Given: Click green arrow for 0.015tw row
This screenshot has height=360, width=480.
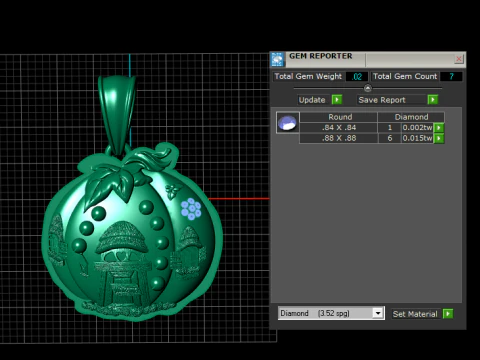Looking at the screenshot, I should pyautogui.click(x=439, y=138).
